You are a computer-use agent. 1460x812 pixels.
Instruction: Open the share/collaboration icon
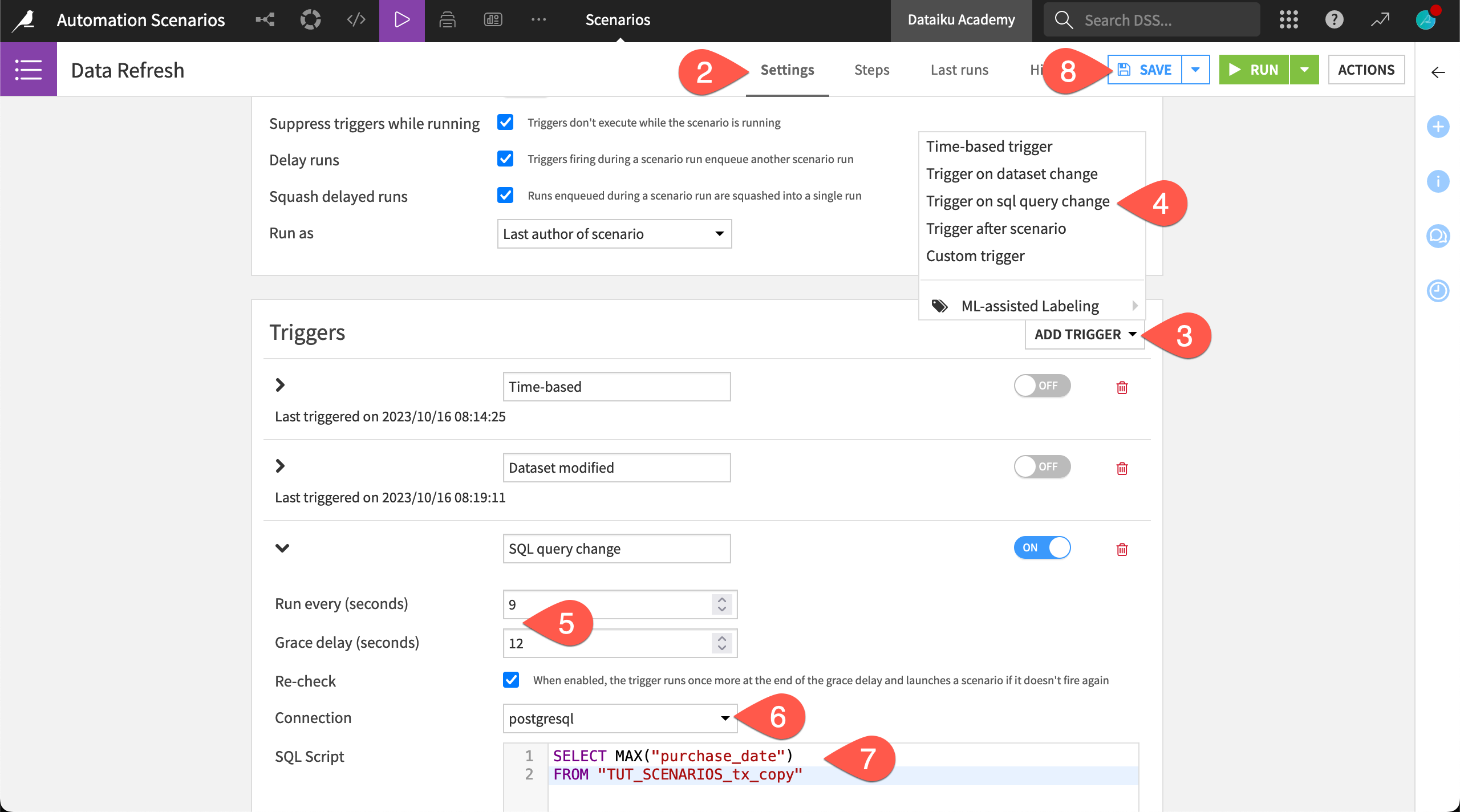point(265,19)
